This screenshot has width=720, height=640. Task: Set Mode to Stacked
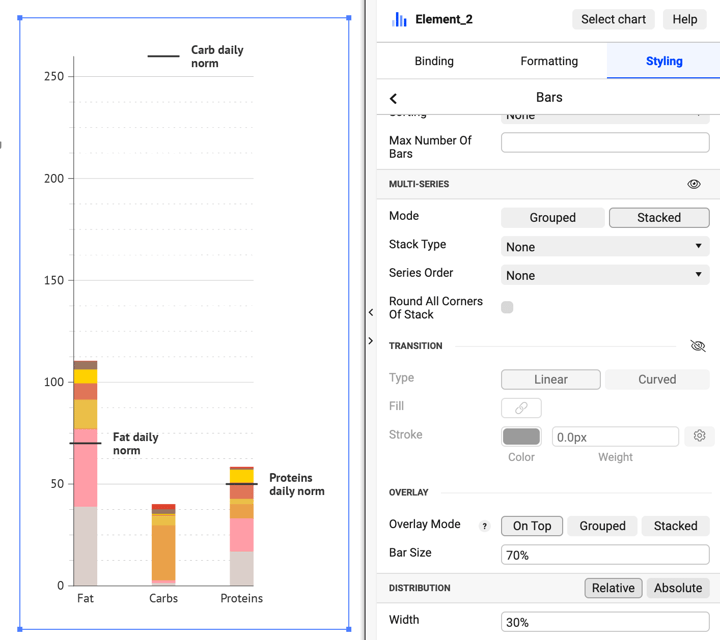pyautogui.click(x=659, y=218)
